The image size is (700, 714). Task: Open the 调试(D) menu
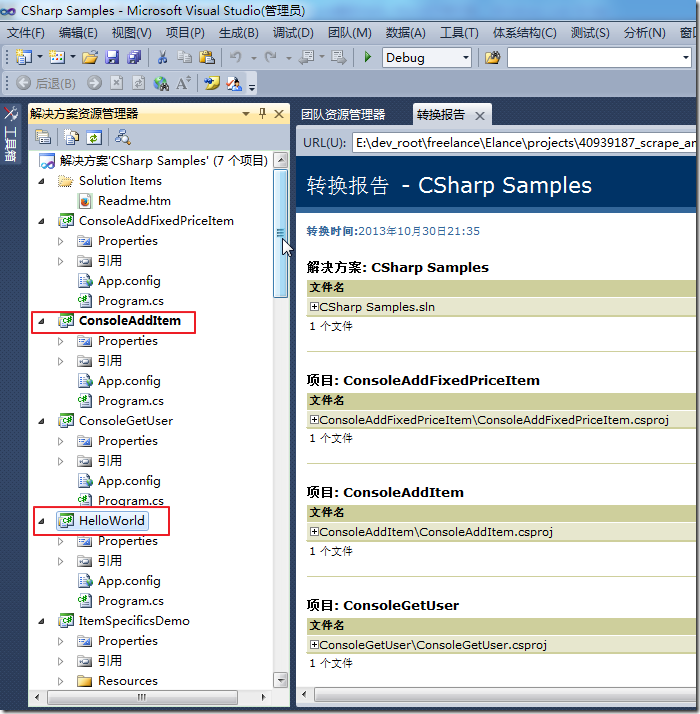[293, 33]
